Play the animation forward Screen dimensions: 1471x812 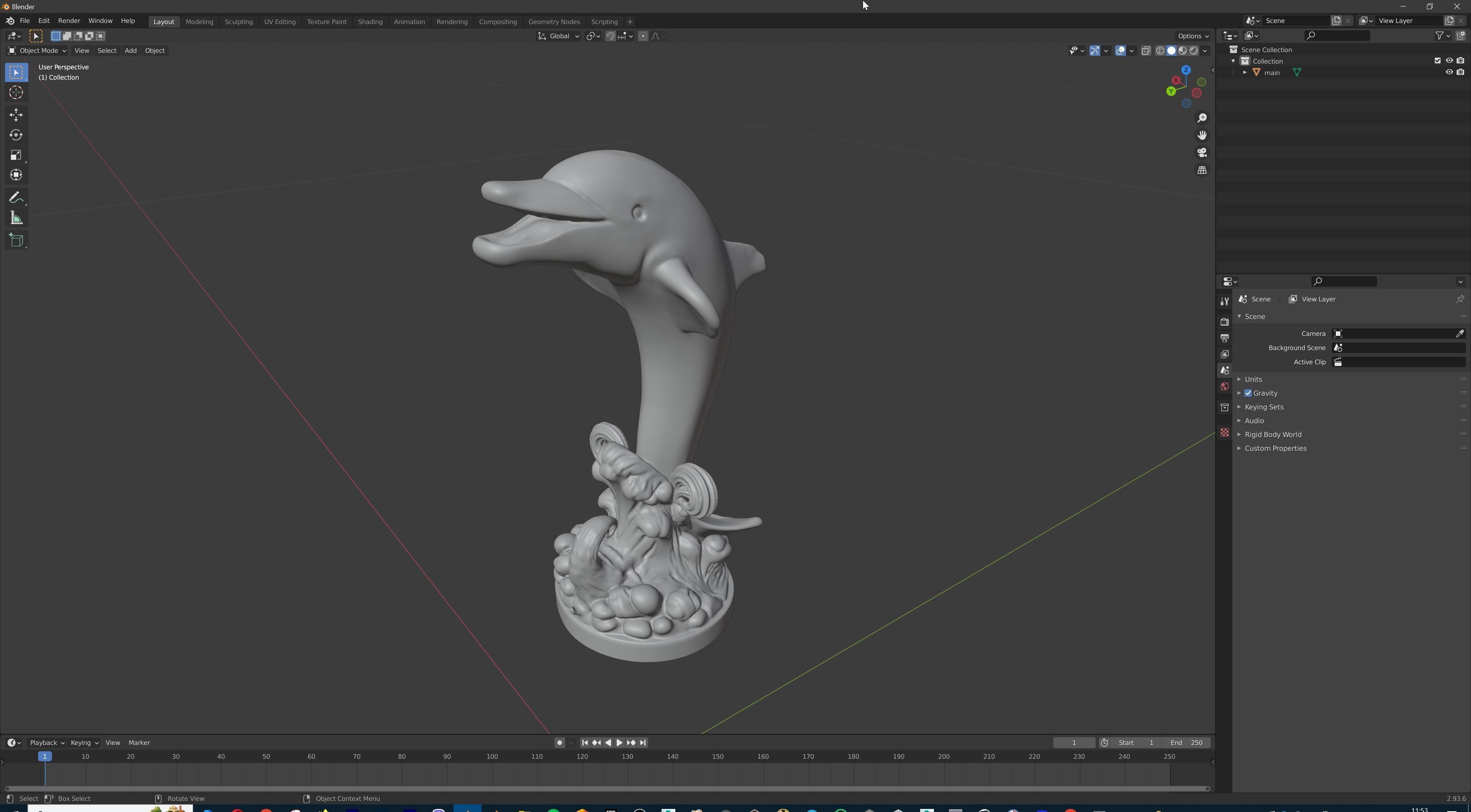click(619, 742)
